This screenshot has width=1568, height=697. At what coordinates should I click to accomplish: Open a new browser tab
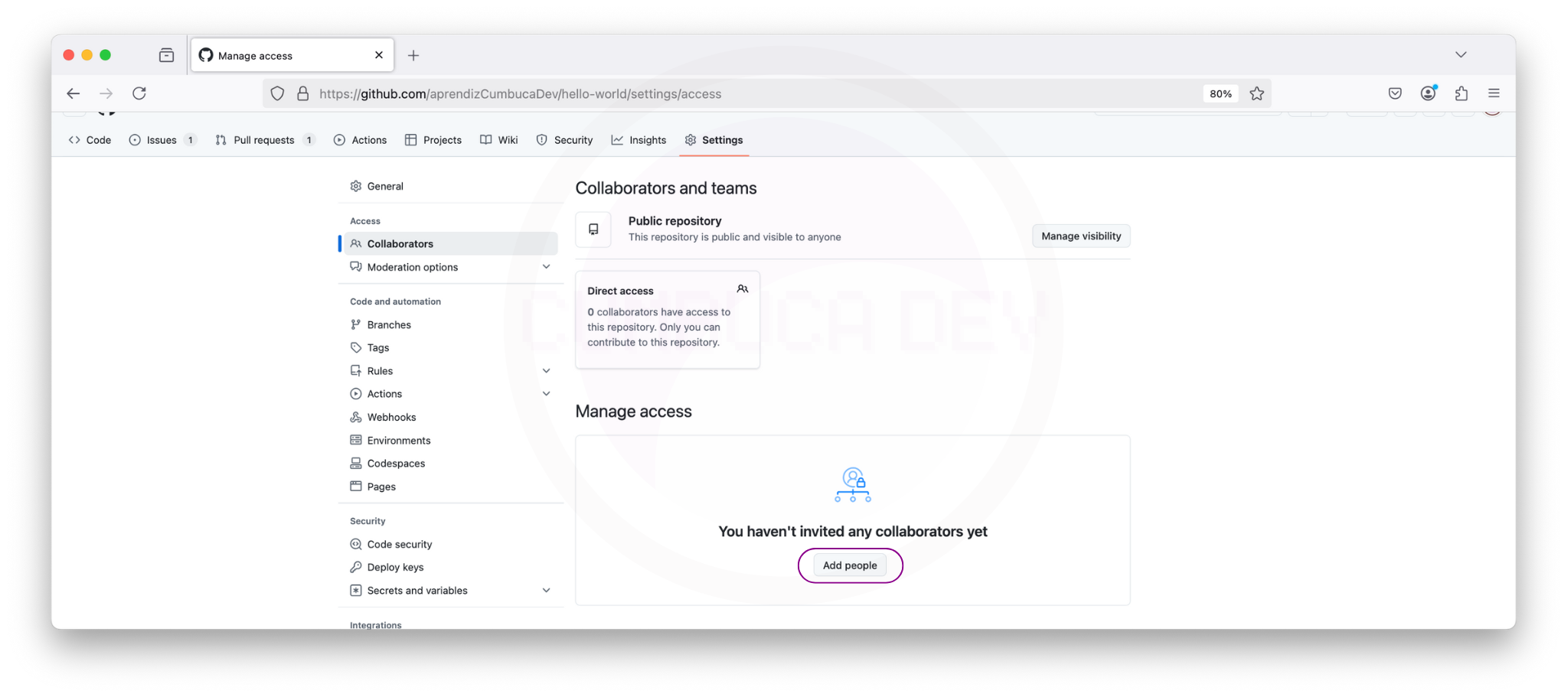coord(413,55)
